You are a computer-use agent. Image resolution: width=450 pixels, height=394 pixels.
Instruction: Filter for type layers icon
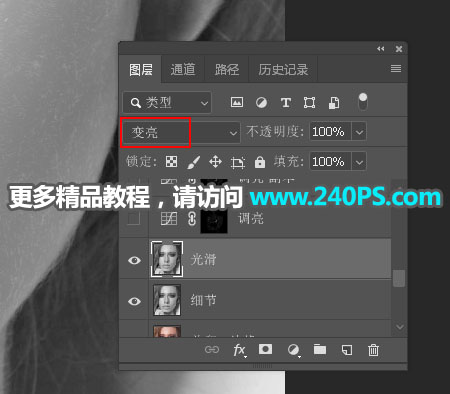click(x=286, y=103)
